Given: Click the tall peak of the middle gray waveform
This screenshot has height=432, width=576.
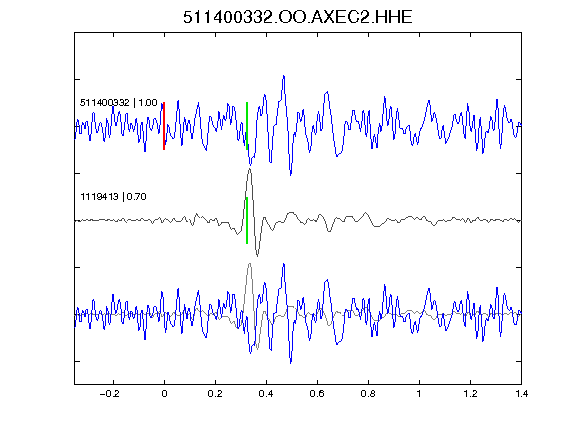Looking at the screenshot, I should (x=250, y=169).
